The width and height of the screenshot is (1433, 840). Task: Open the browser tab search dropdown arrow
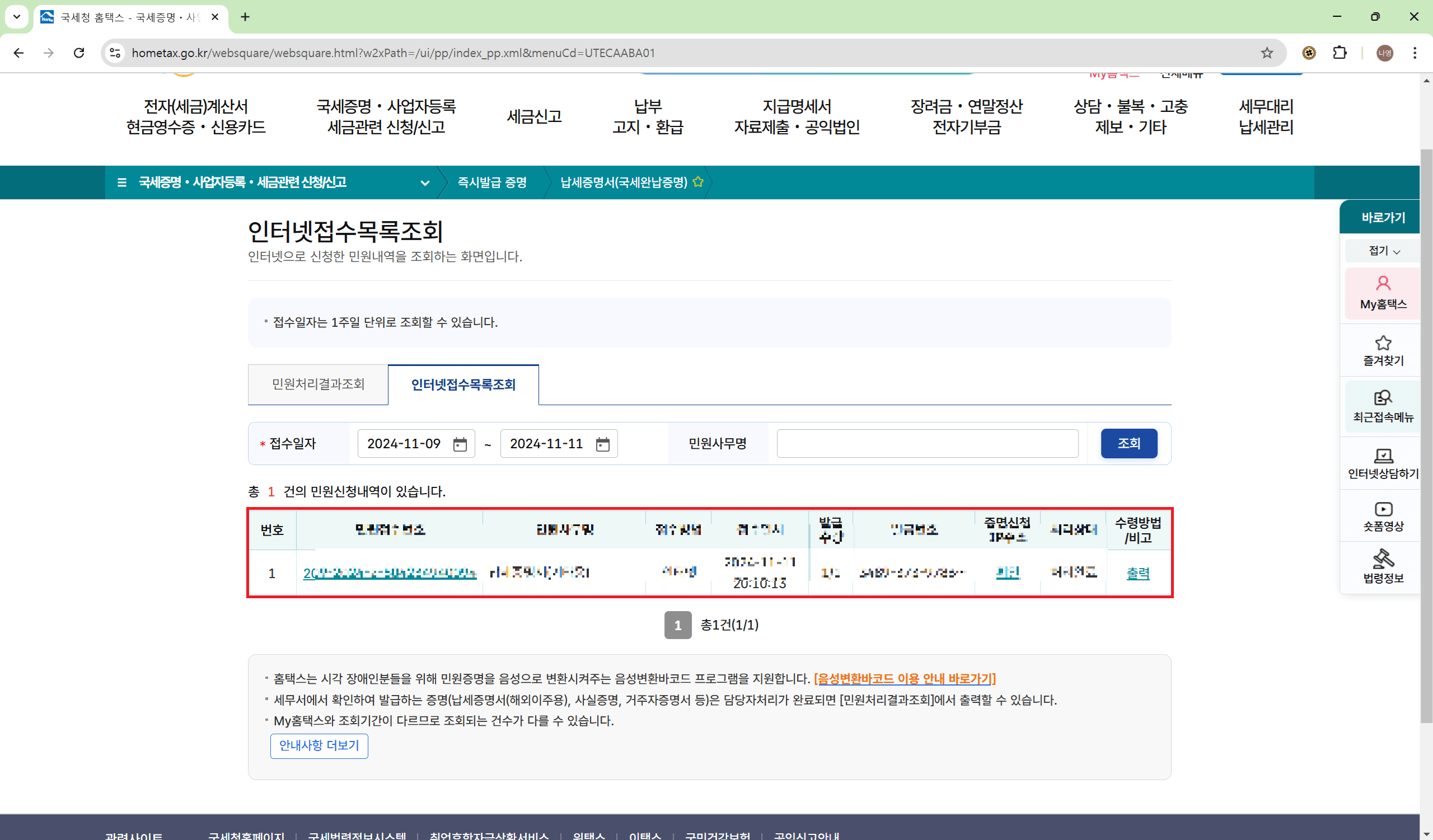pyautogui.click(x=16, y=16)
